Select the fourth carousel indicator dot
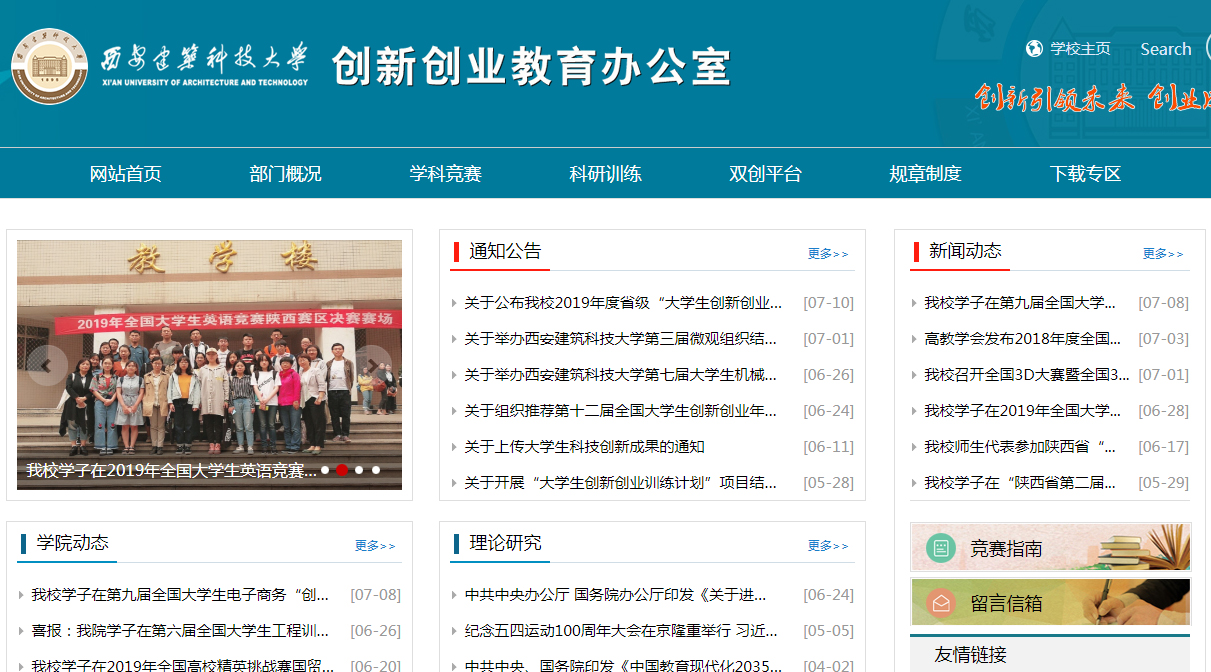Viewport: 1211px width, 672px height. pos(376,470)
